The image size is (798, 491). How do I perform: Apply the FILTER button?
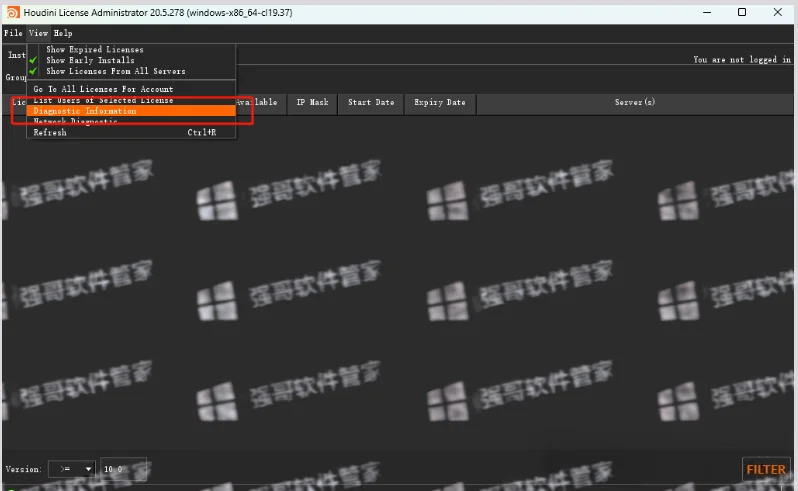[x=766, y=469]
